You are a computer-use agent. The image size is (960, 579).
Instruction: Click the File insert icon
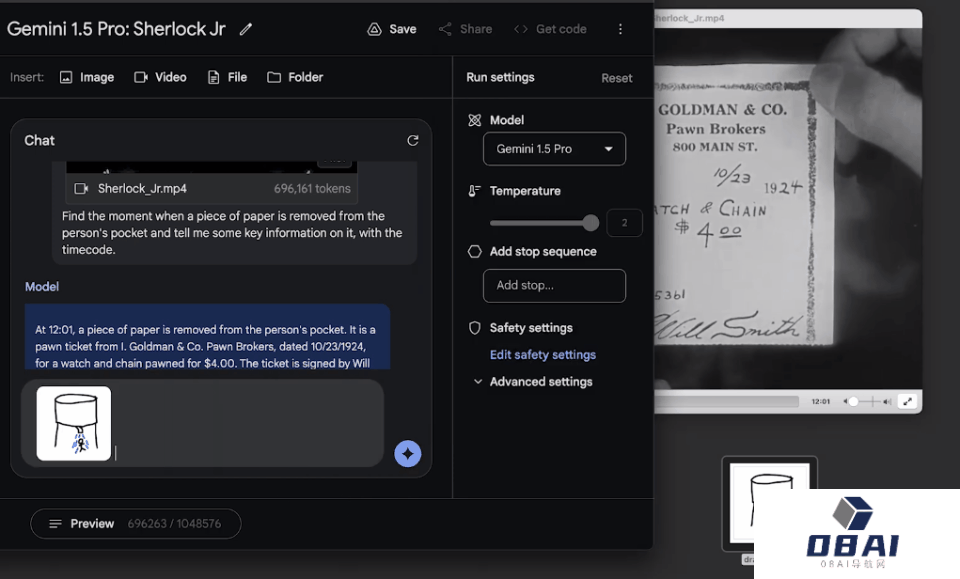pos(214,77)
